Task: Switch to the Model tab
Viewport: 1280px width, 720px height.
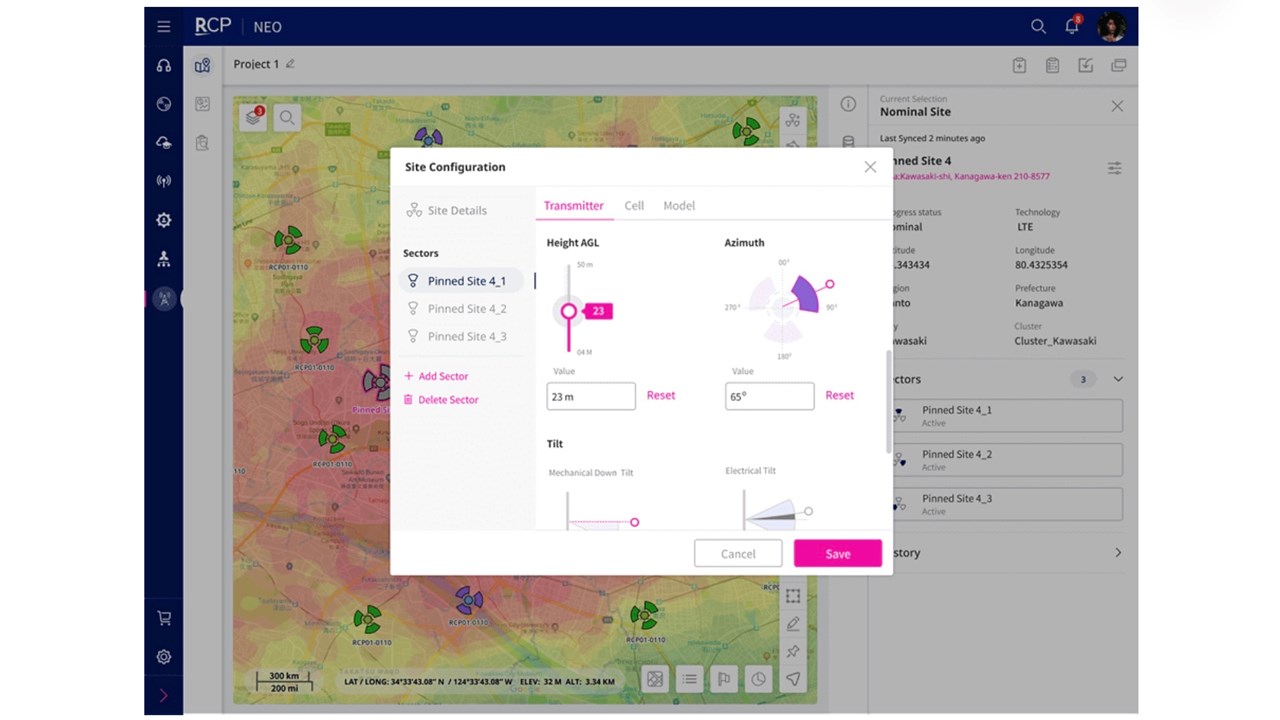Action: coord(679,206)
